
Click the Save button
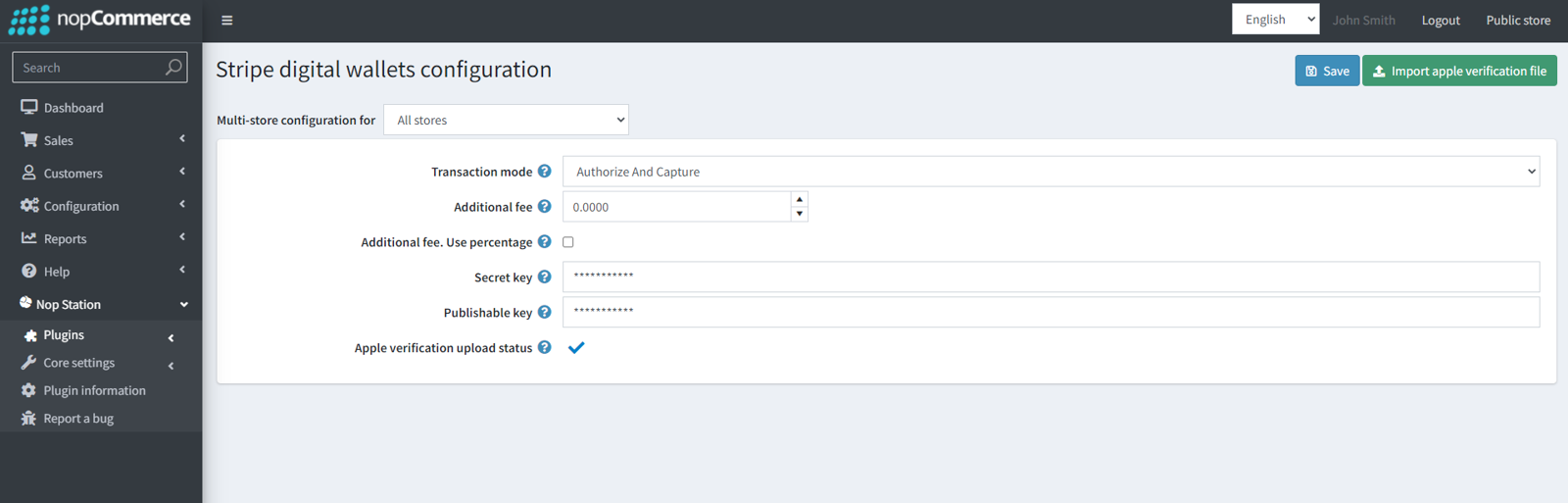tap(1327, 71)
